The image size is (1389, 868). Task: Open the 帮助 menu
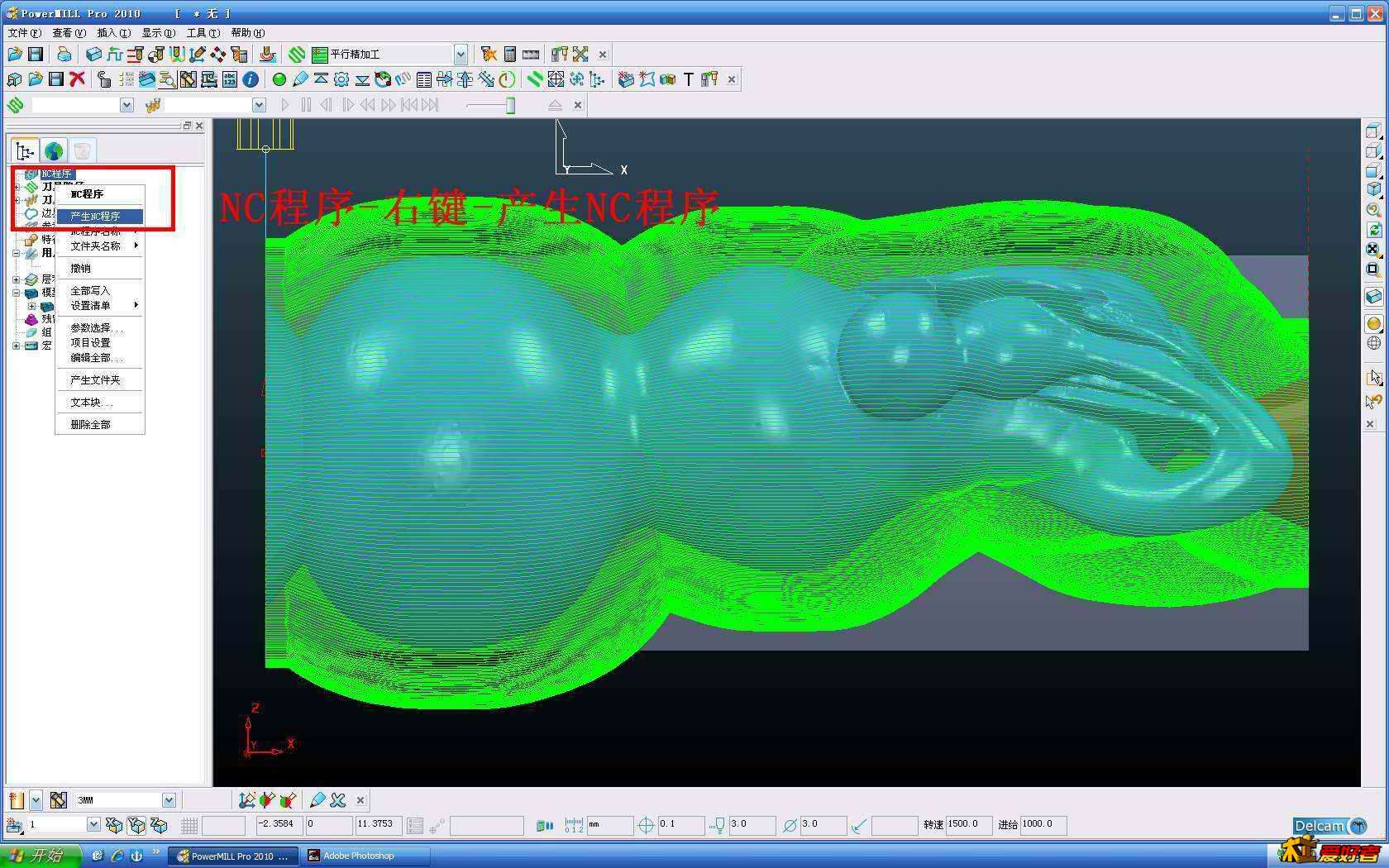(x=247, y=33)
